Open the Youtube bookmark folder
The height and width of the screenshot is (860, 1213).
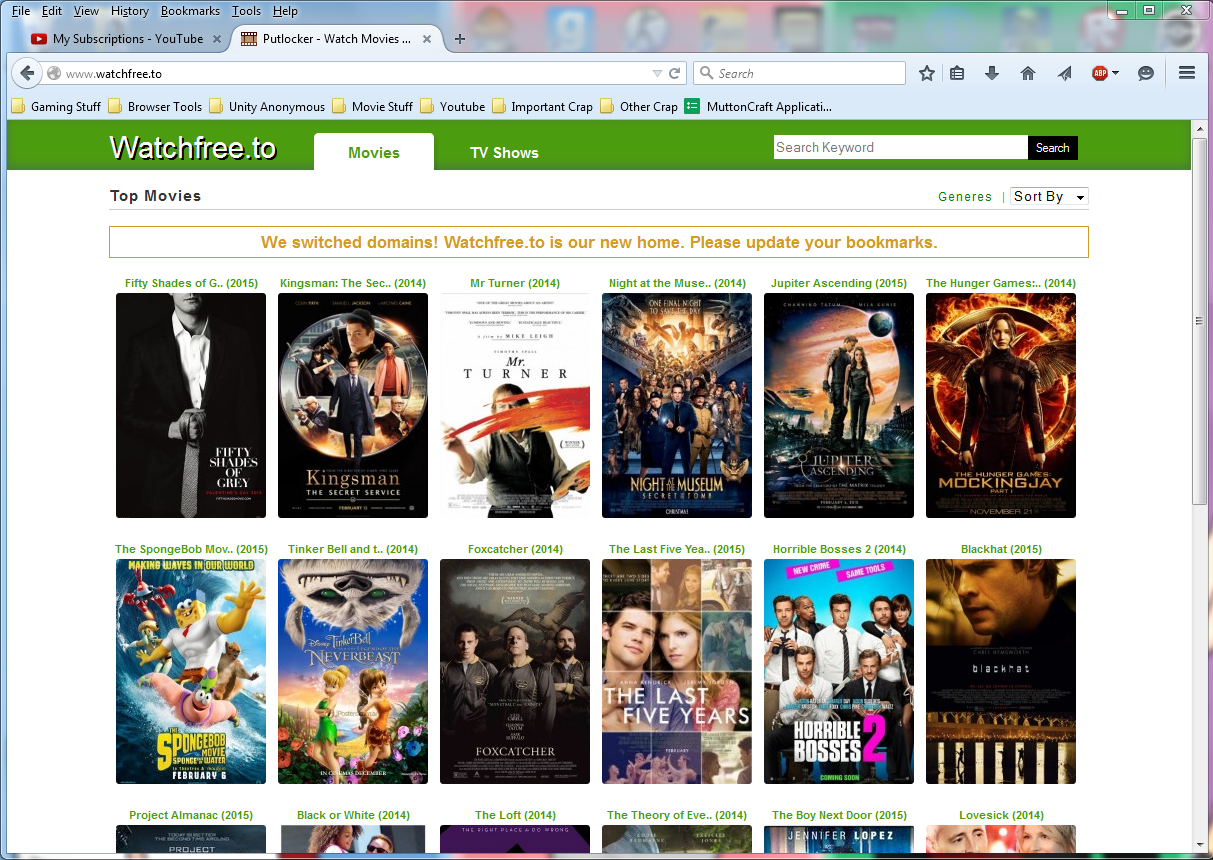pyautogui.click(x=452, y=106)
